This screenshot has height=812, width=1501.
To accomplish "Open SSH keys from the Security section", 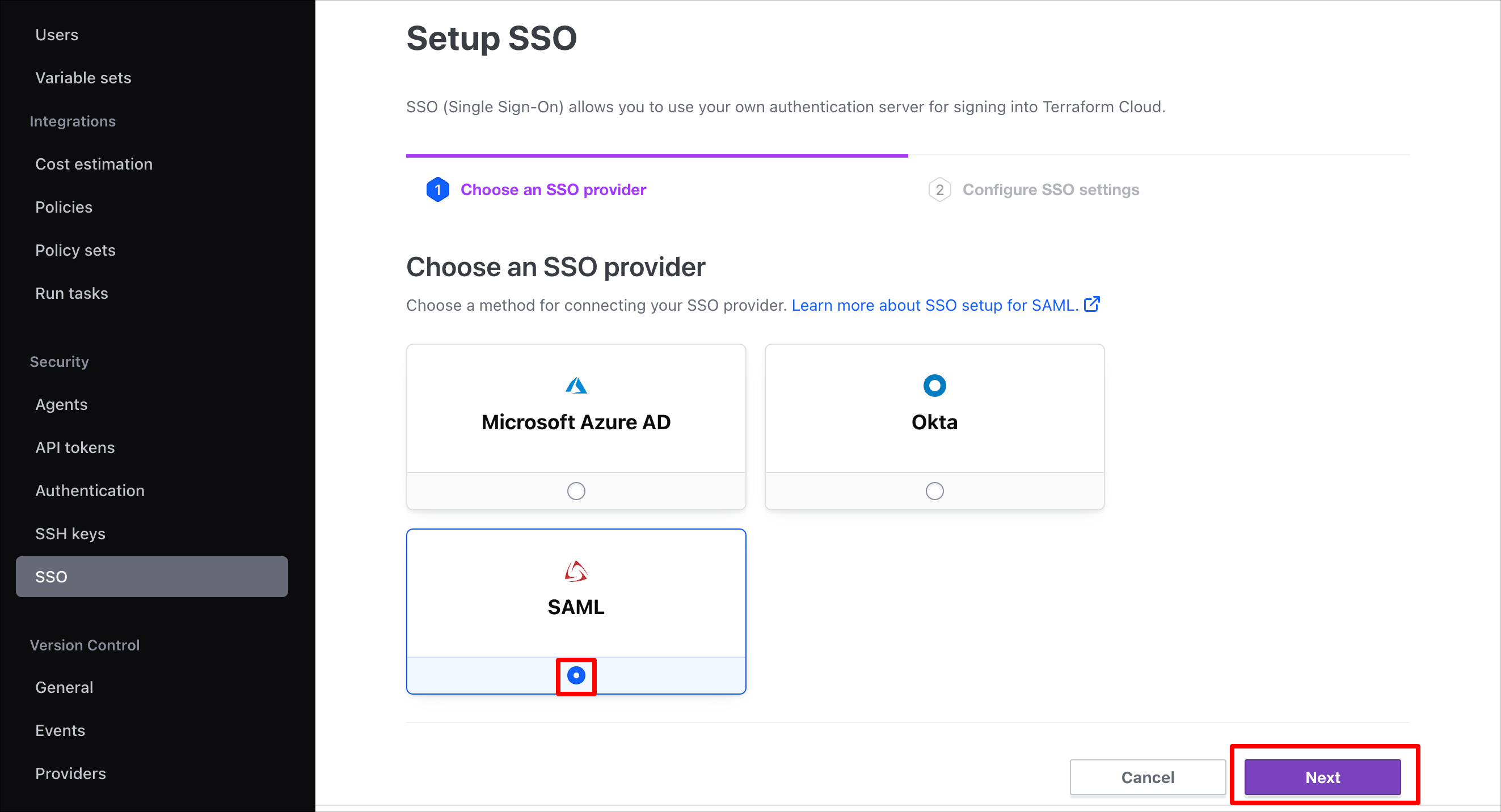I will pos(70,533).
